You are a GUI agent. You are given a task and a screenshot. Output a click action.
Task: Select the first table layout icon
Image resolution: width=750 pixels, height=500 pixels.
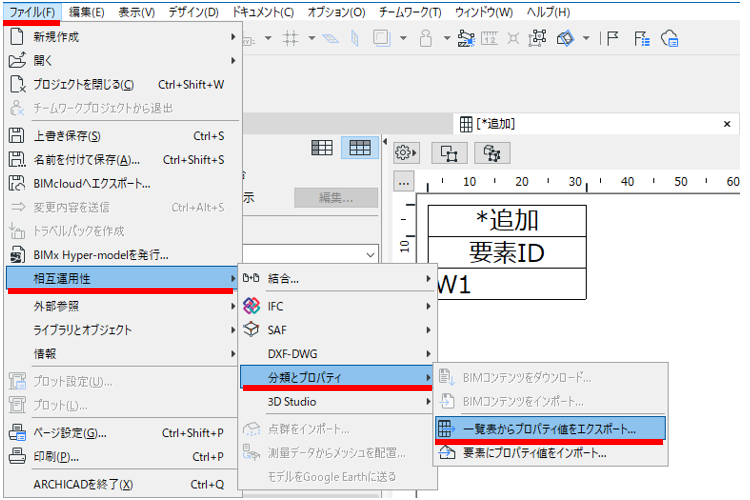[x=322, y=148]
